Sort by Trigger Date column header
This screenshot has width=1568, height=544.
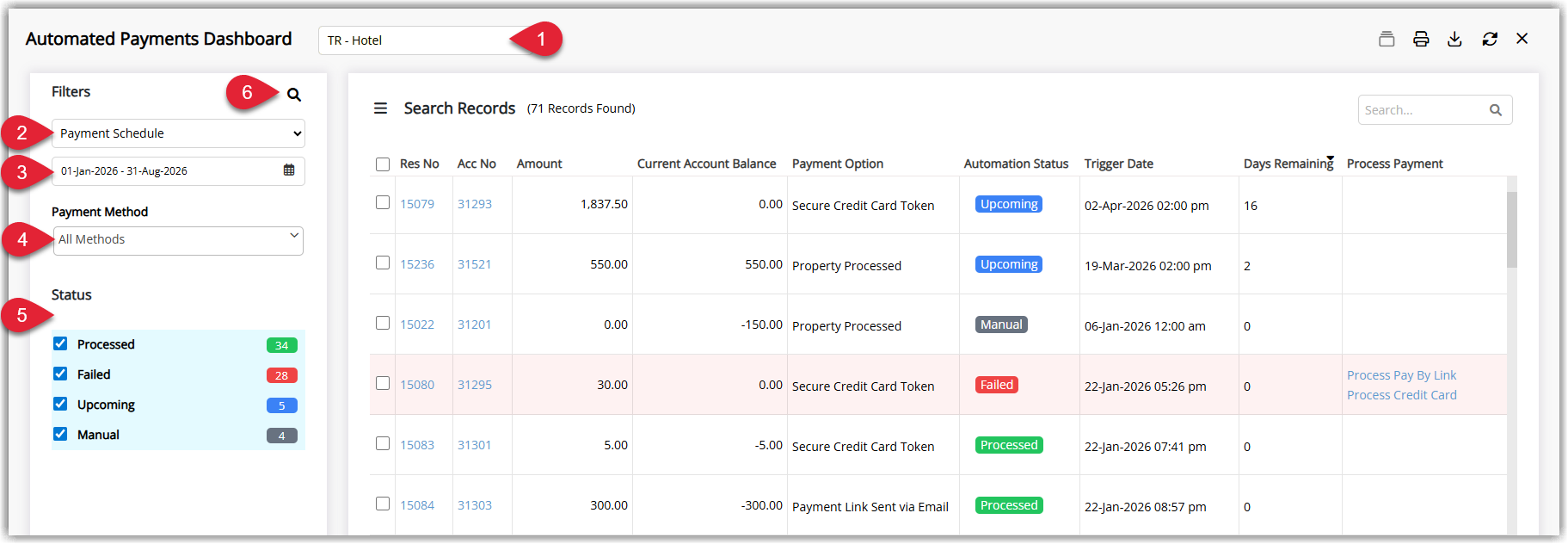click(x=1119, y=164)
